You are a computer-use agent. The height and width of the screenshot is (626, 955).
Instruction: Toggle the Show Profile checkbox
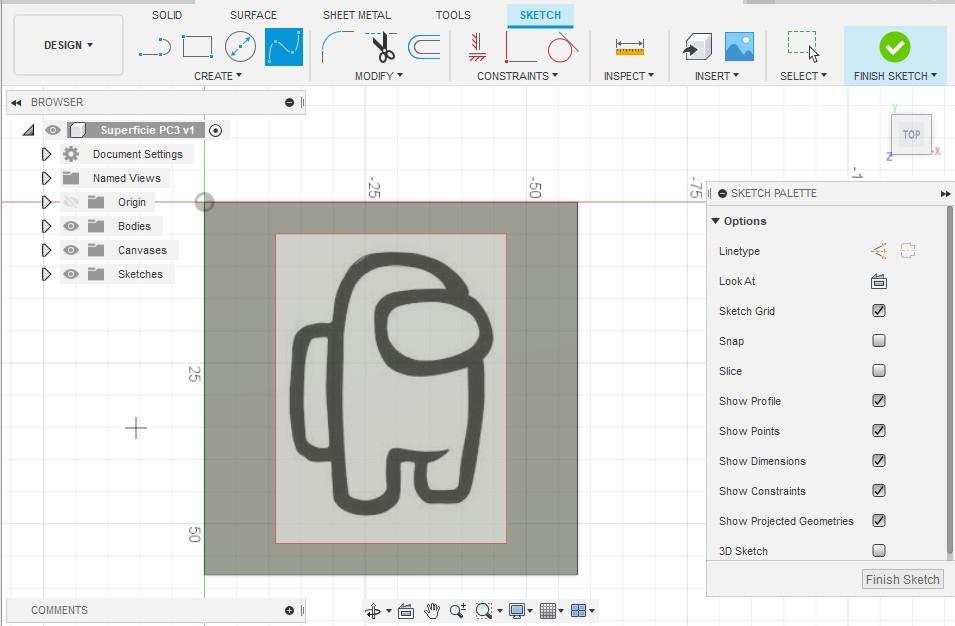(878, 401)
